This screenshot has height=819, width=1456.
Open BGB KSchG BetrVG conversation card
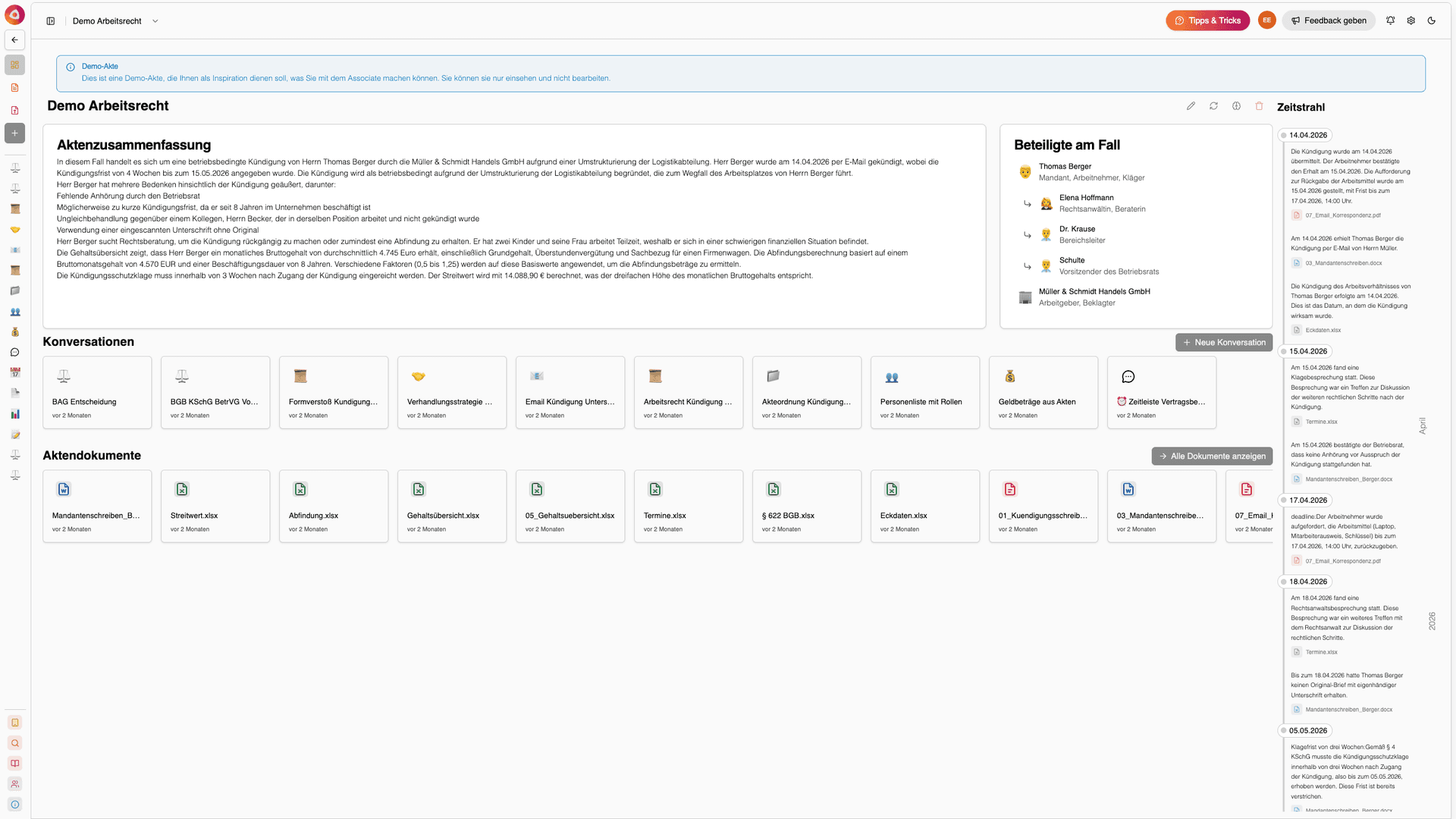(x=215, y=393)
